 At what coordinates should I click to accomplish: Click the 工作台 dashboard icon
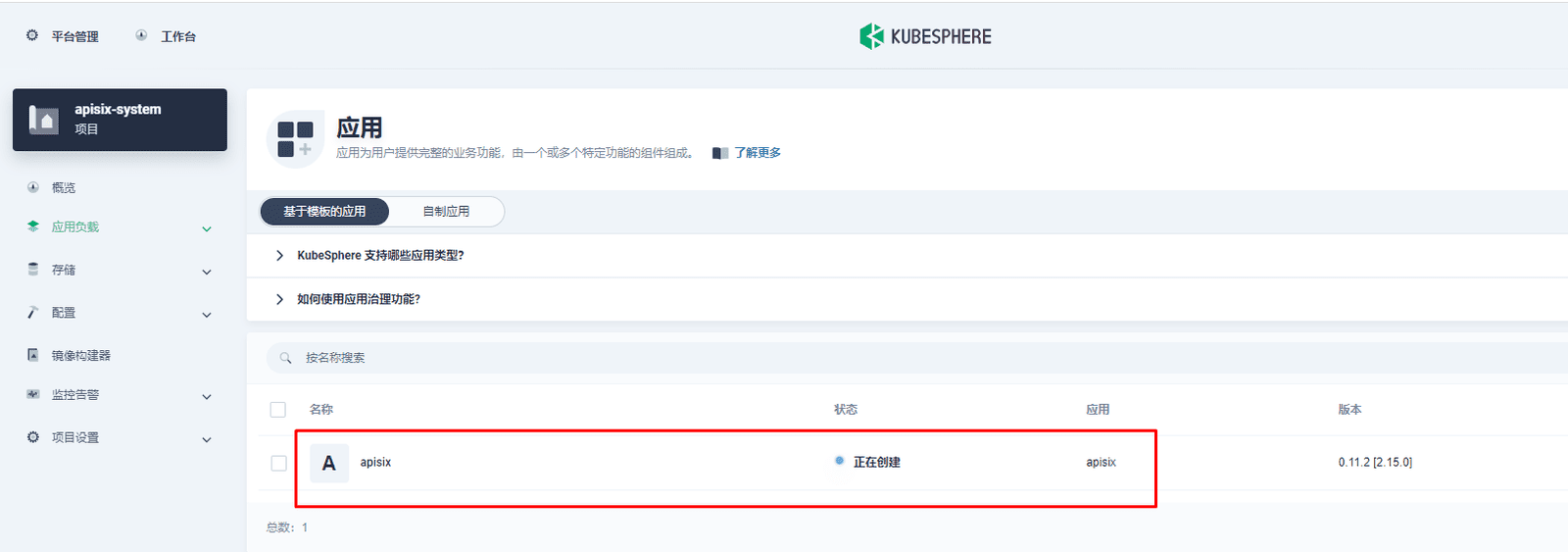[141, 35]
